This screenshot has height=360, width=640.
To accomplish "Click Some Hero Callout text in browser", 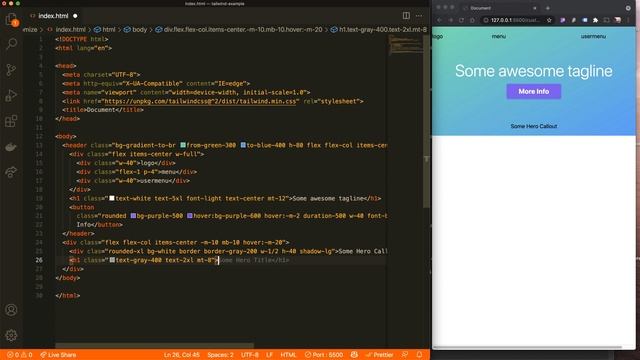I will tap(533, 126).
